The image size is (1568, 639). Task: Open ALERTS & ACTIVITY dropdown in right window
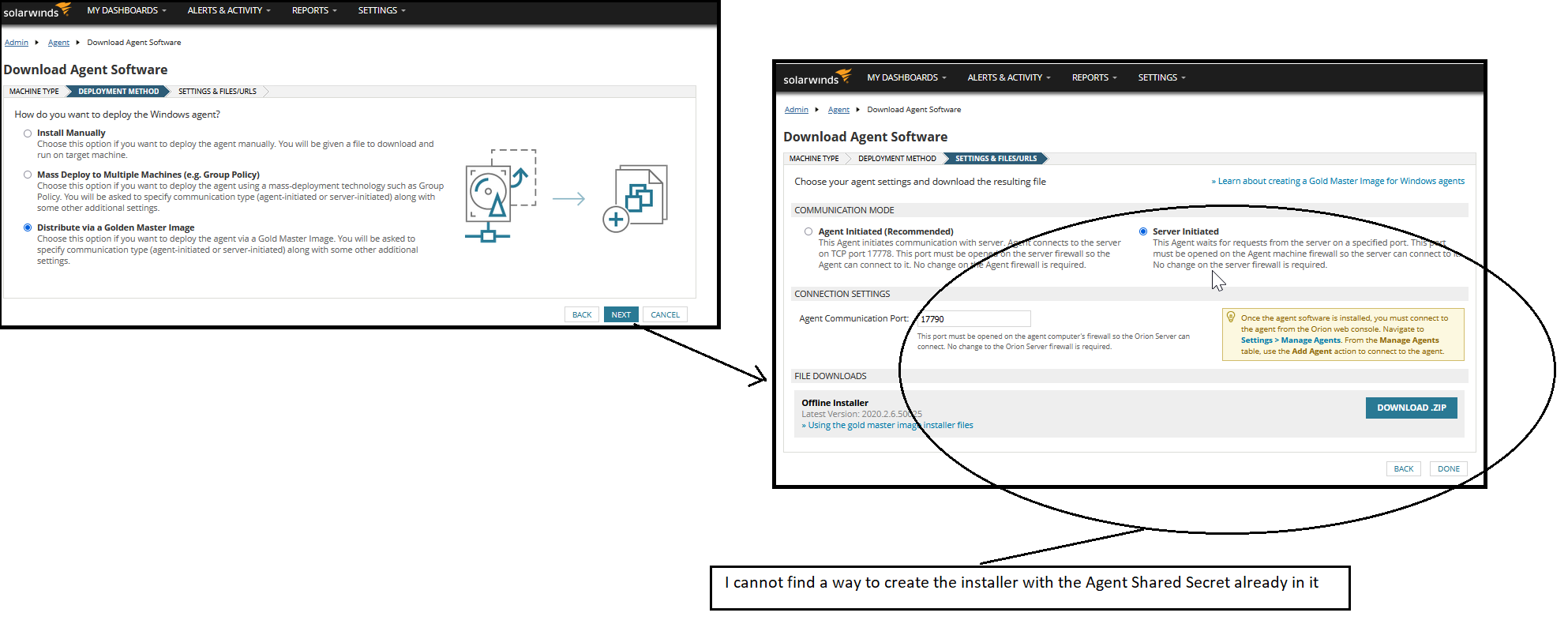click(1009, 77)
